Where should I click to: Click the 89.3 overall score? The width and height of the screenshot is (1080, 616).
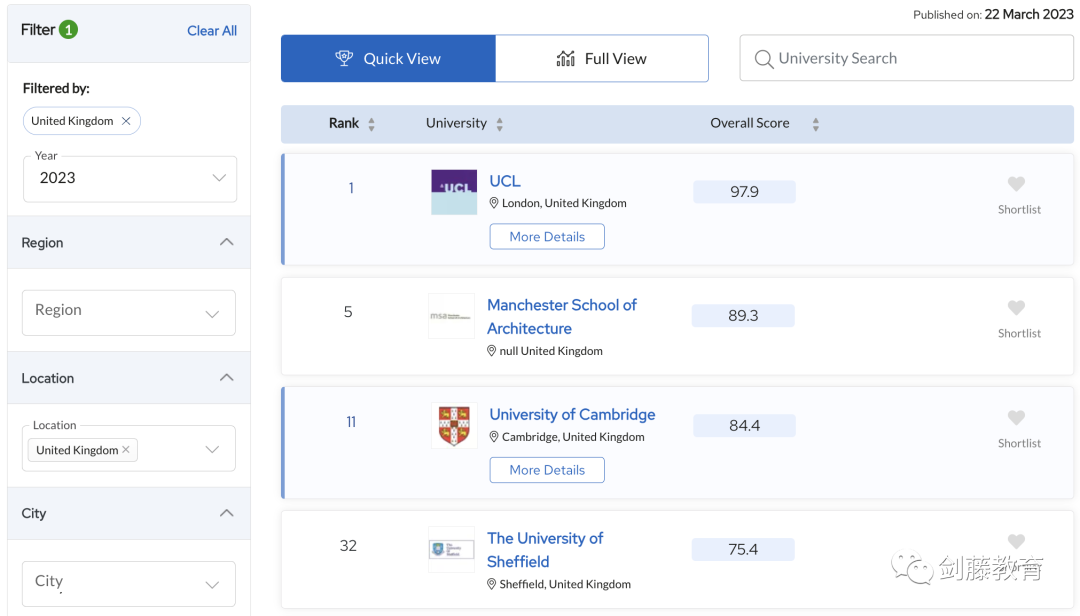pyautogui.click(x=743, y=316)
